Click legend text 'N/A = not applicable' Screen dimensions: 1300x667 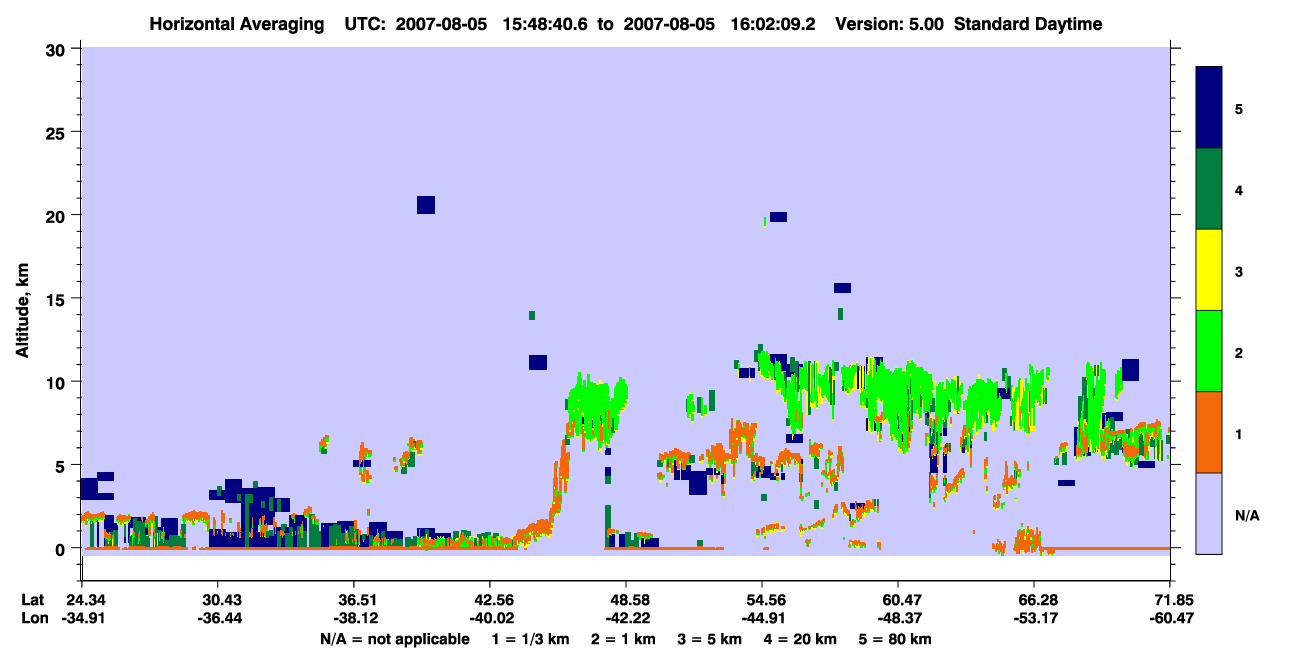(394, 639)
